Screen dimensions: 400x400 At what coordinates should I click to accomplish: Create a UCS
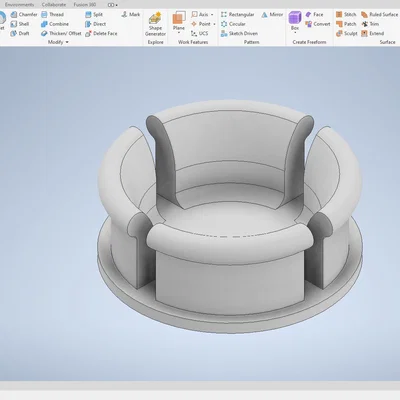pyautogui.click(x=199, y=33)
